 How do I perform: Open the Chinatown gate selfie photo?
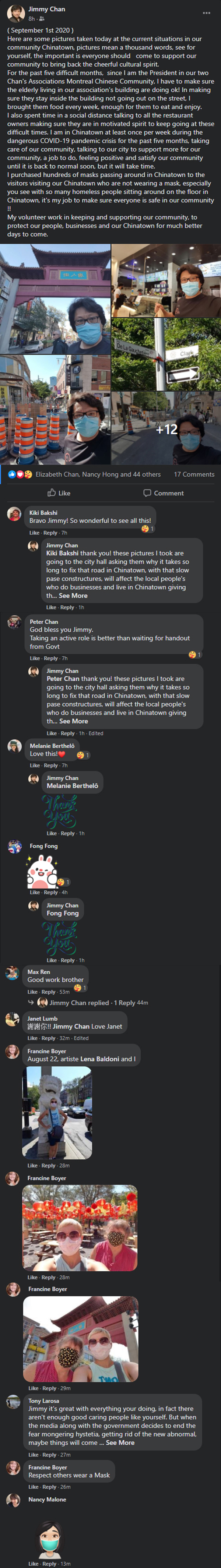(x=55, y=299)
